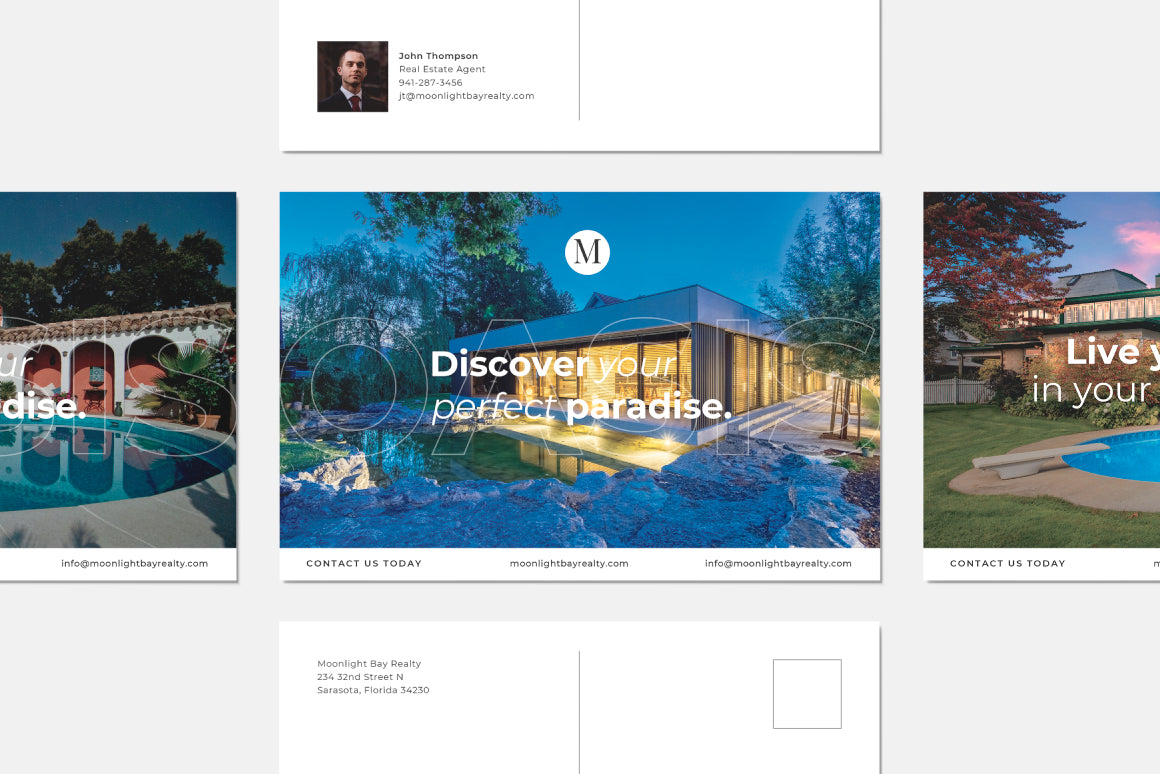Click the name John Thompson on the business card

[438, 55]
